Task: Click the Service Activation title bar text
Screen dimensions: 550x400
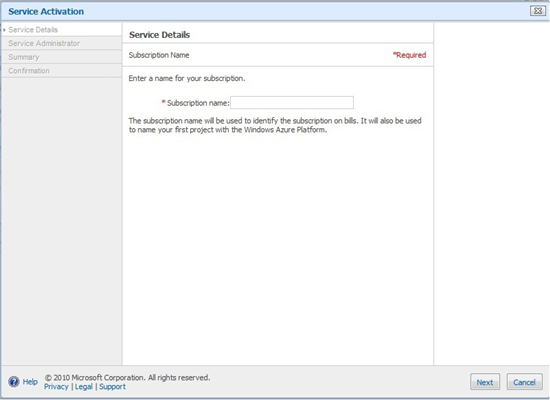Action: tap(46, 12)
